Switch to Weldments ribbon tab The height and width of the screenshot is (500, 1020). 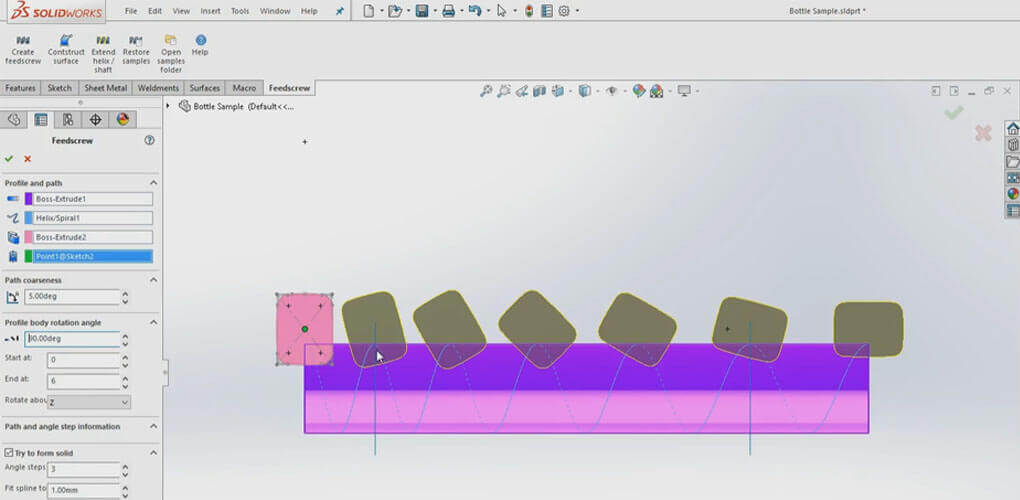pos(158,88)
